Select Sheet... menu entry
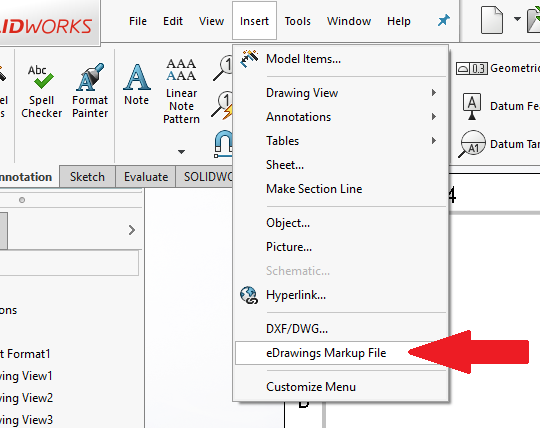The height and width of the screenshot is (428, 540). [x=341, y=165]
